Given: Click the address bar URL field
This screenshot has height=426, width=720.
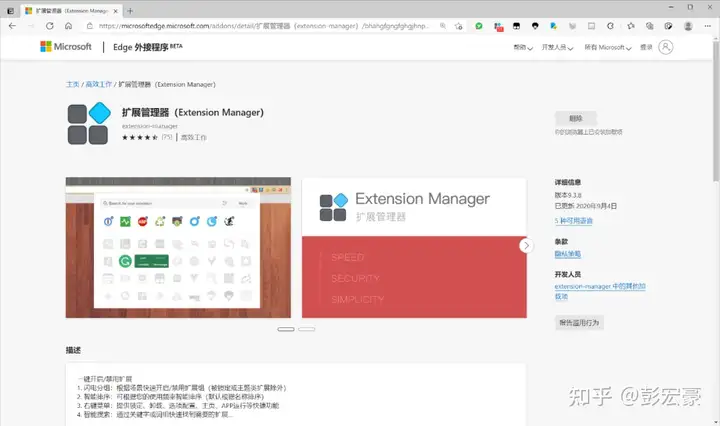Looking at the screenshot, I should pyautogui.click(x=264, y=26).
